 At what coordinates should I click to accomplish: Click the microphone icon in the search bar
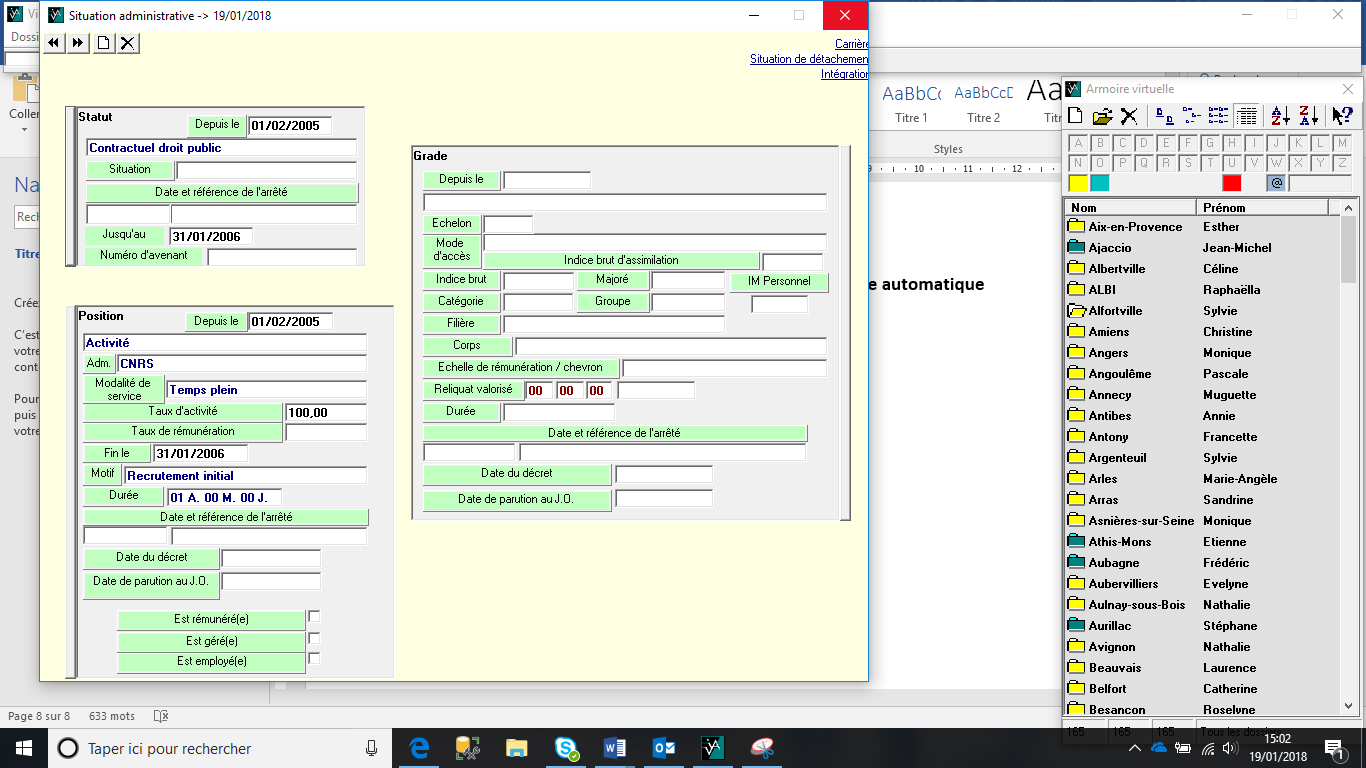pos(372,748)
